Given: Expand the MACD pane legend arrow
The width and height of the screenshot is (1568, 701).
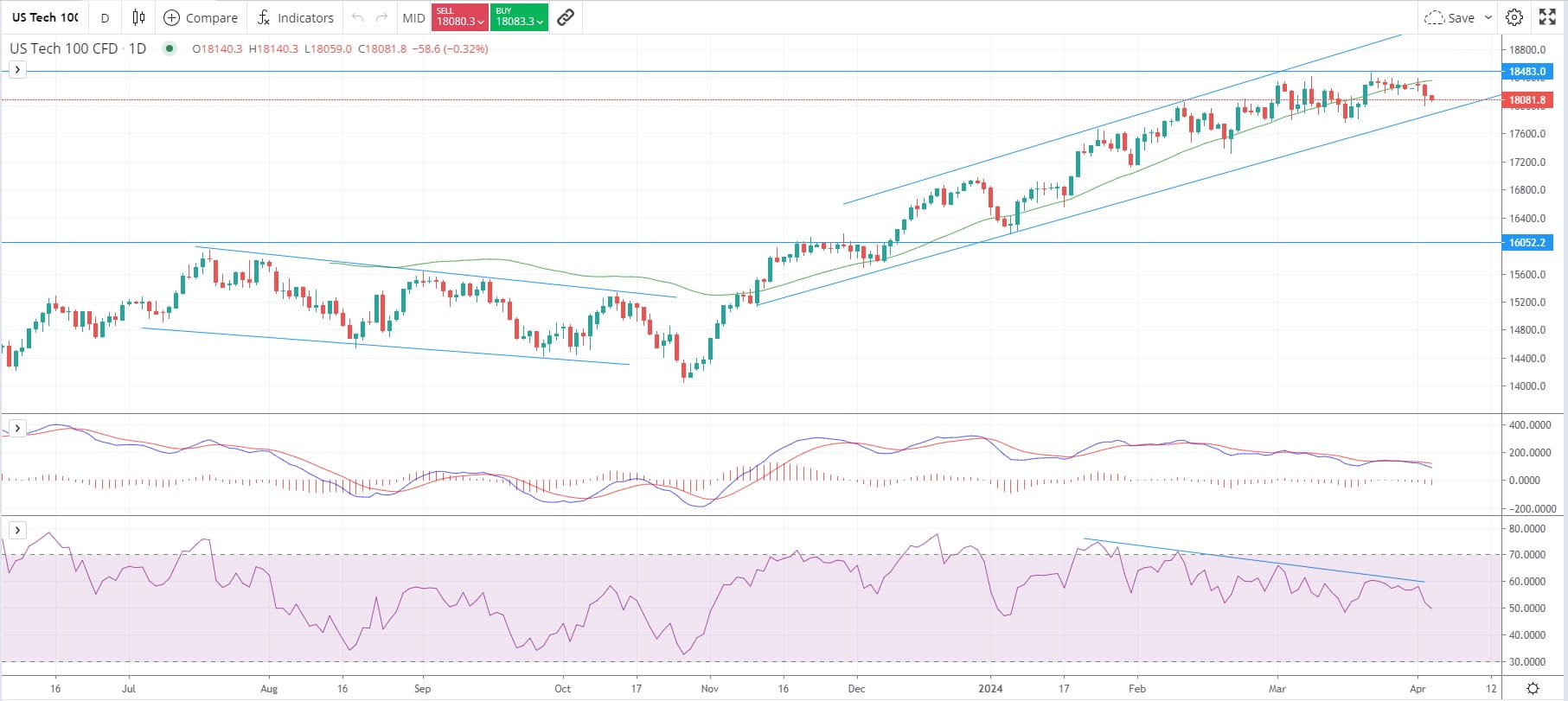Looking at the screenshot, I should click(17, 428).
